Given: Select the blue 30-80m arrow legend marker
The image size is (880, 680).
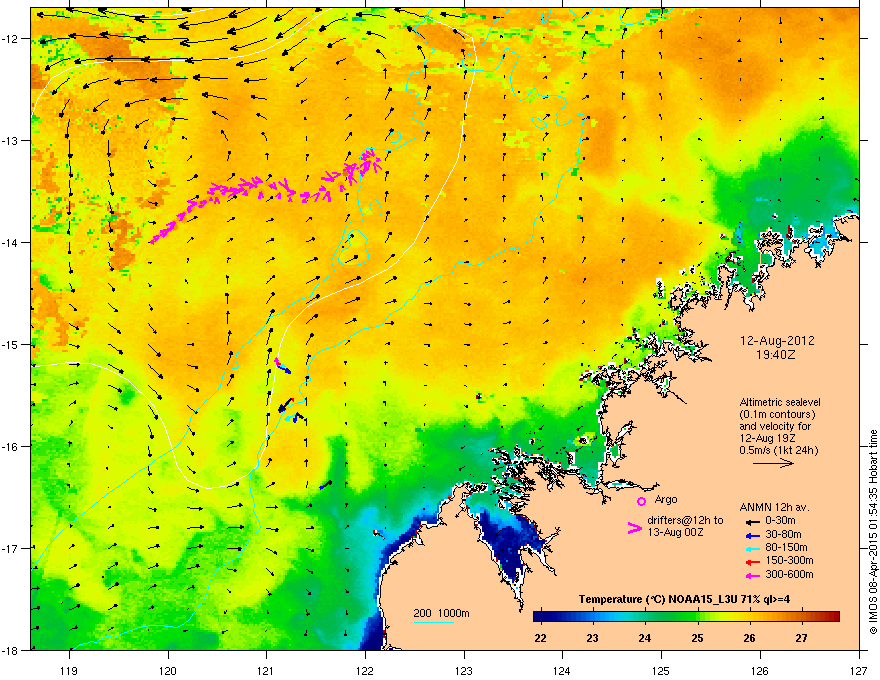Looking at the screenshot, I should tap(752, 535).
